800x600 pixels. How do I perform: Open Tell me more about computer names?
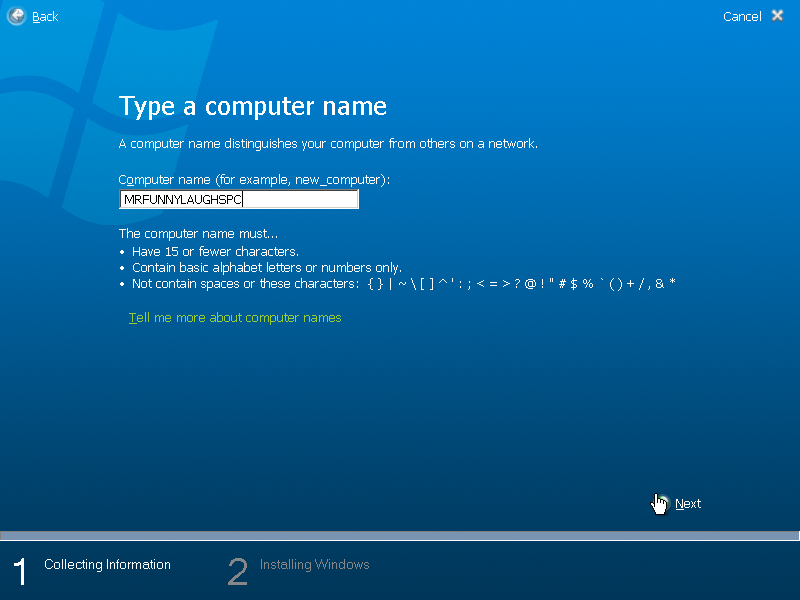coord(235,318)
